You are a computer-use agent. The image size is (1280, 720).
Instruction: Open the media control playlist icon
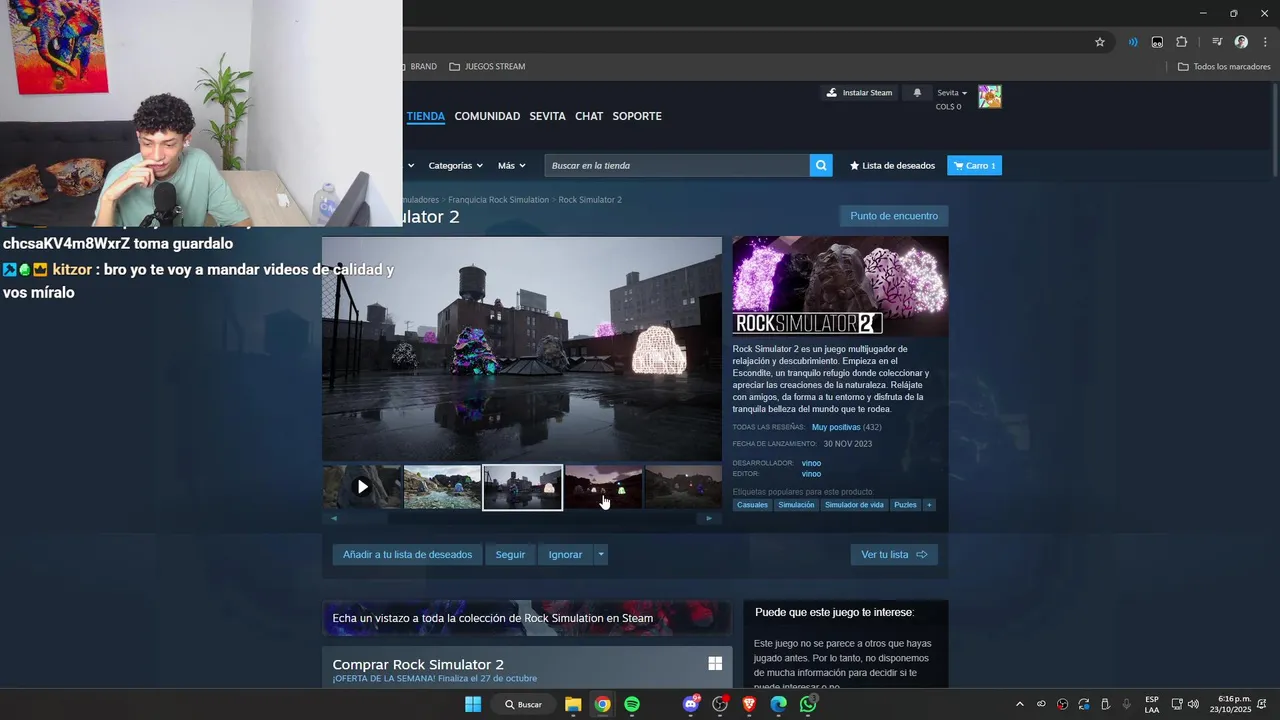[x=1217, y=42]
